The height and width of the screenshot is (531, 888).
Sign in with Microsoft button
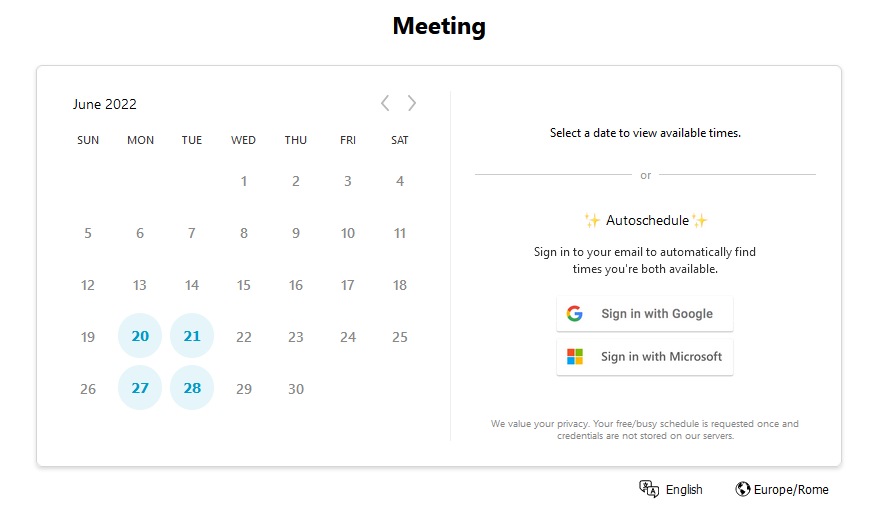tap(644, 357)
